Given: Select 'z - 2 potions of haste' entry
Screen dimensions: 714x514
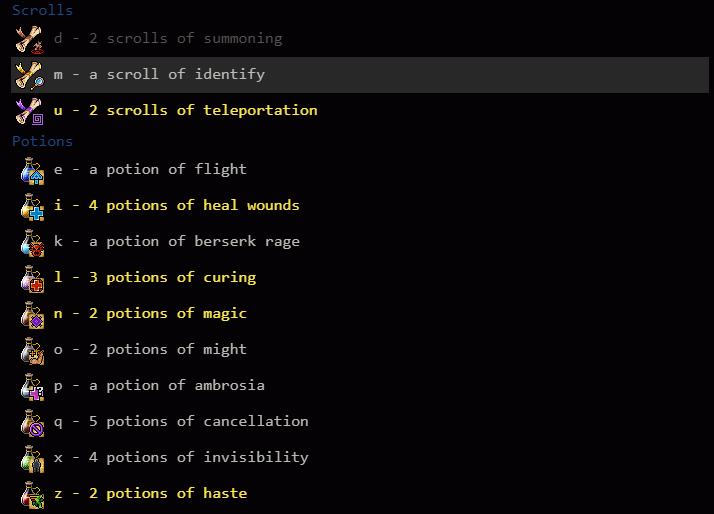Looking at the screenshot, I should pyautogui.click(x=150, y=494).
